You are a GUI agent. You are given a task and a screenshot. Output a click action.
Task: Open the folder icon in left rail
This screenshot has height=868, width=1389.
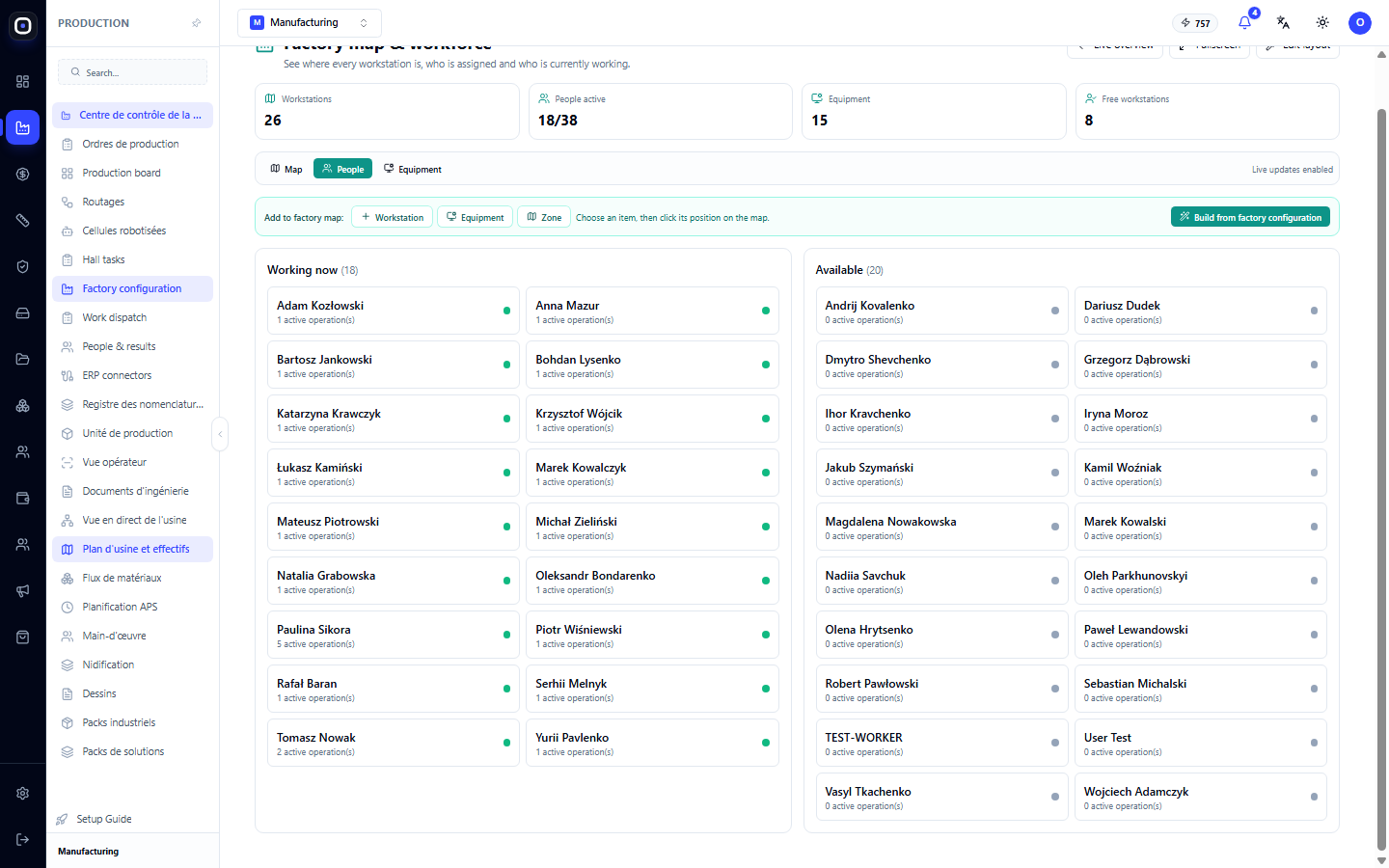(23, 360)
